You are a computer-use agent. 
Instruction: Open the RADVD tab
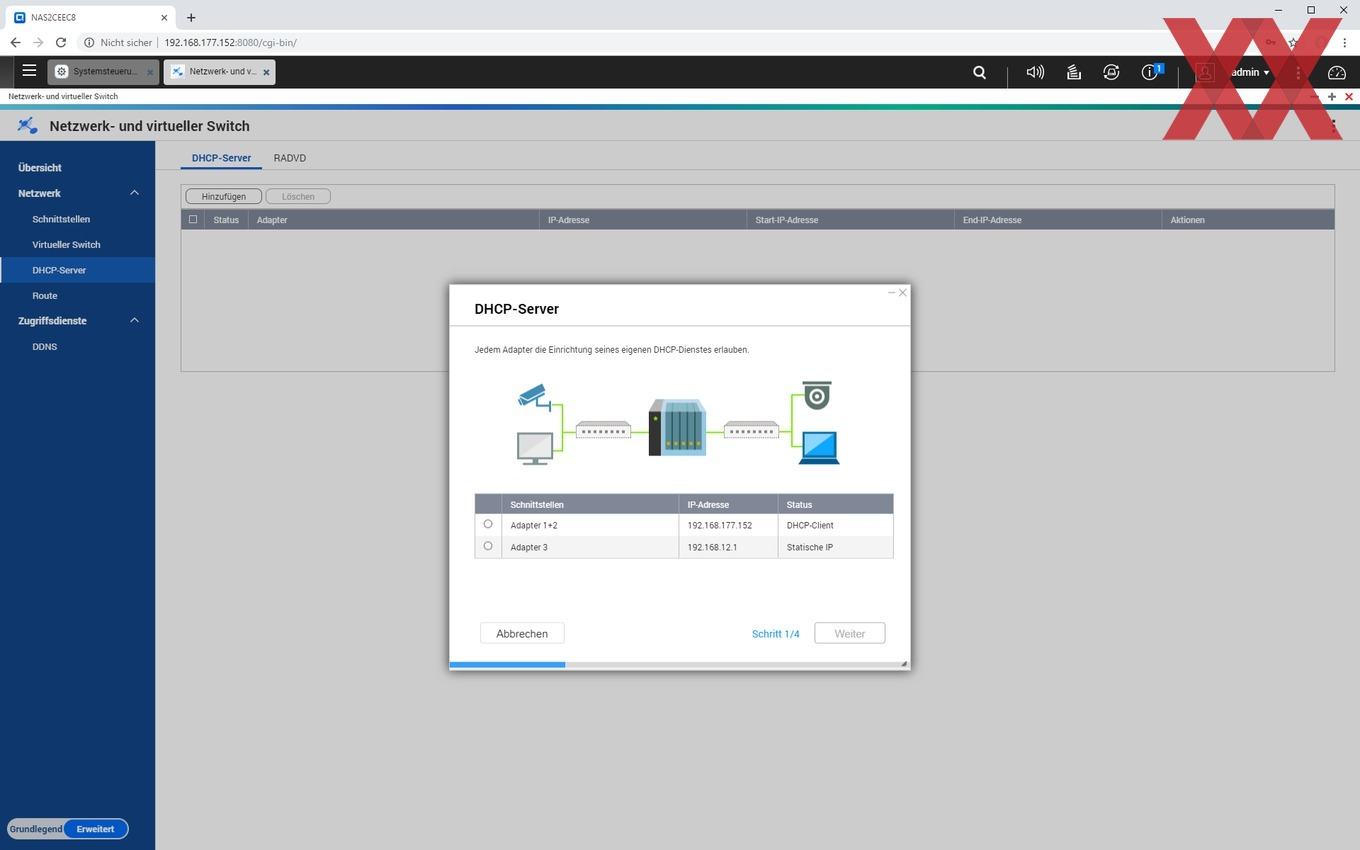(290, 158)
